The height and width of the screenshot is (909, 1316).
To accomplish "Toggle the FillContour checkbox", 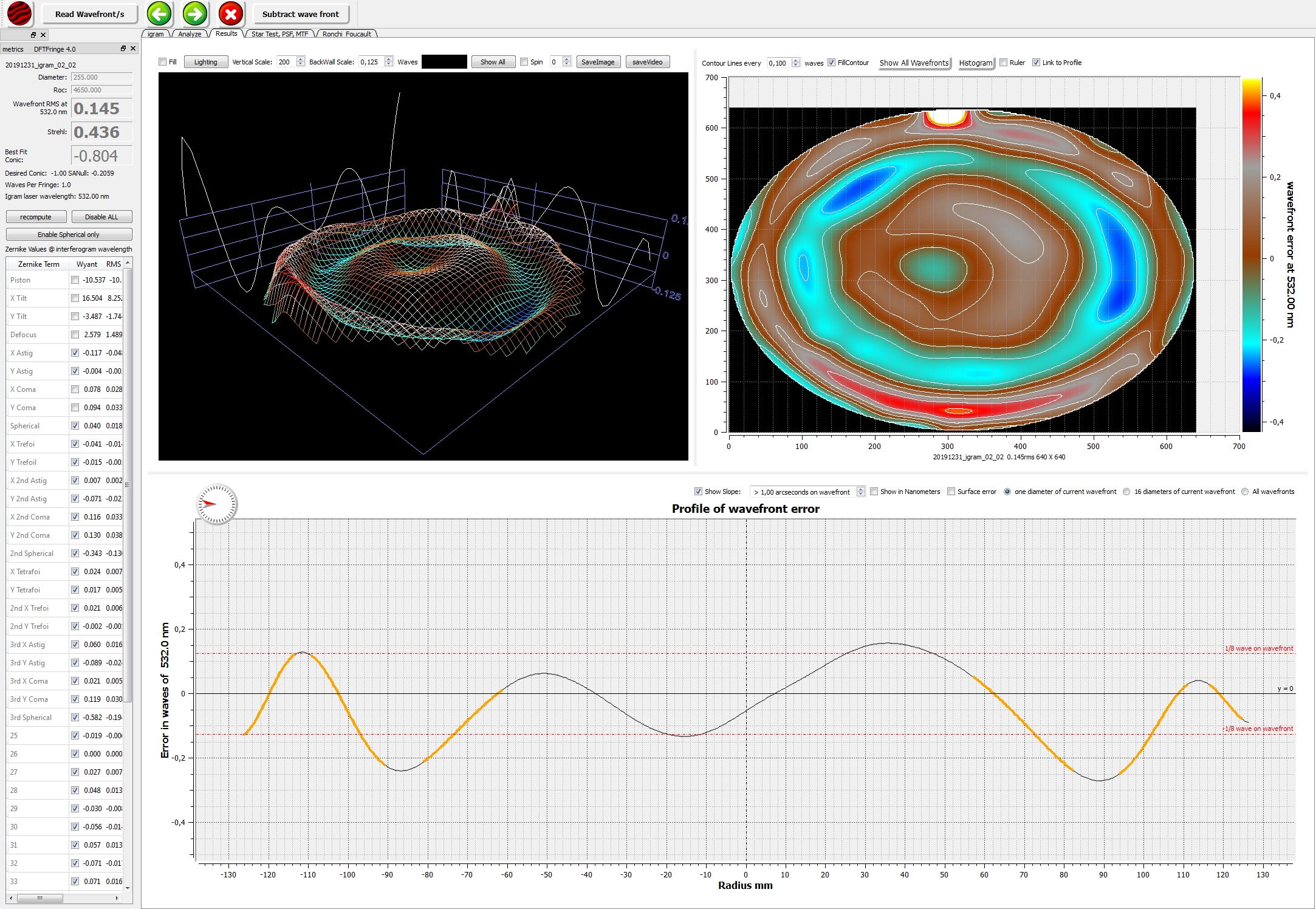I will (x=832, y=63).
